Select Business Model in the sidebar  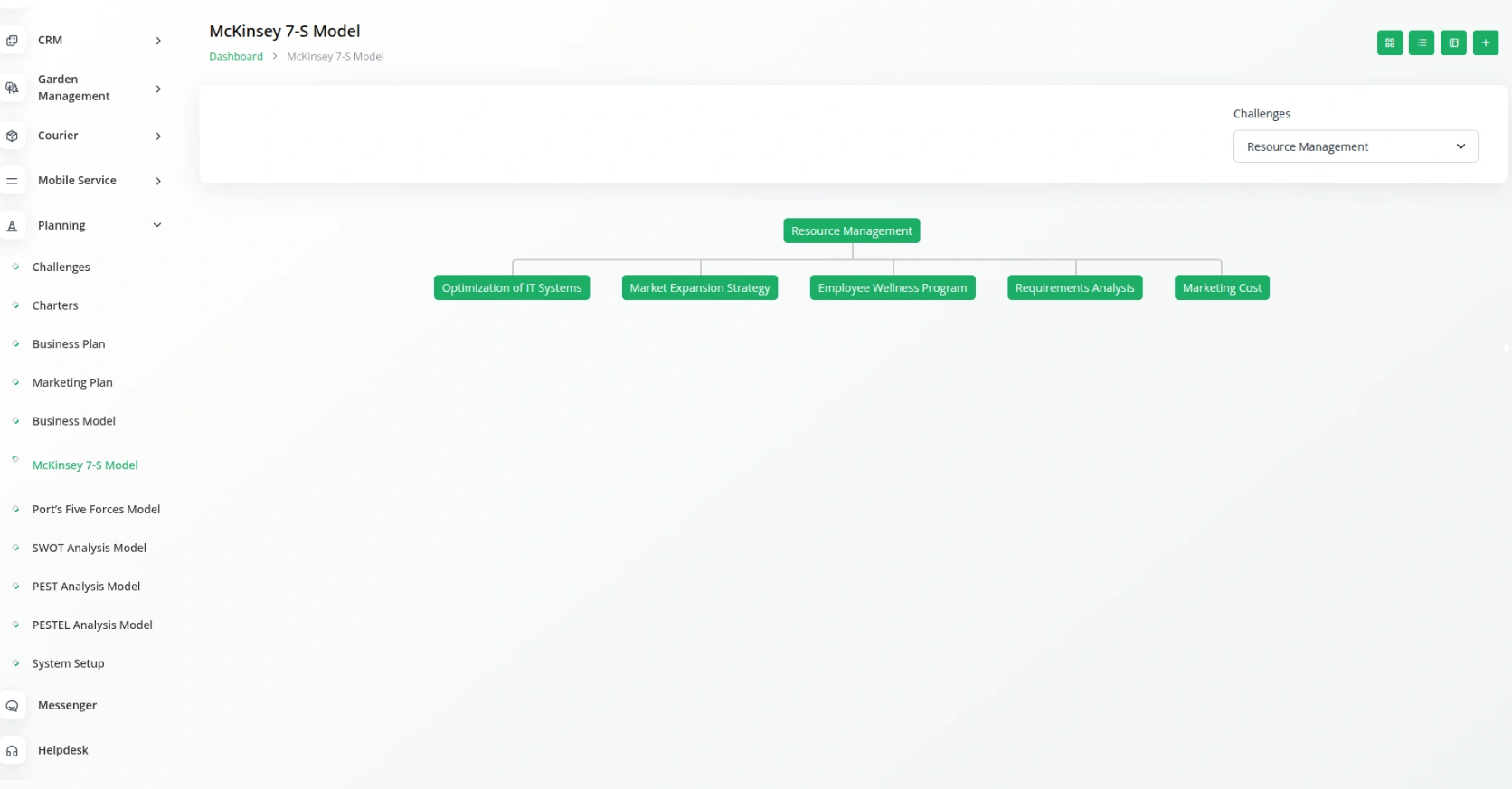(x=74, y=421)
